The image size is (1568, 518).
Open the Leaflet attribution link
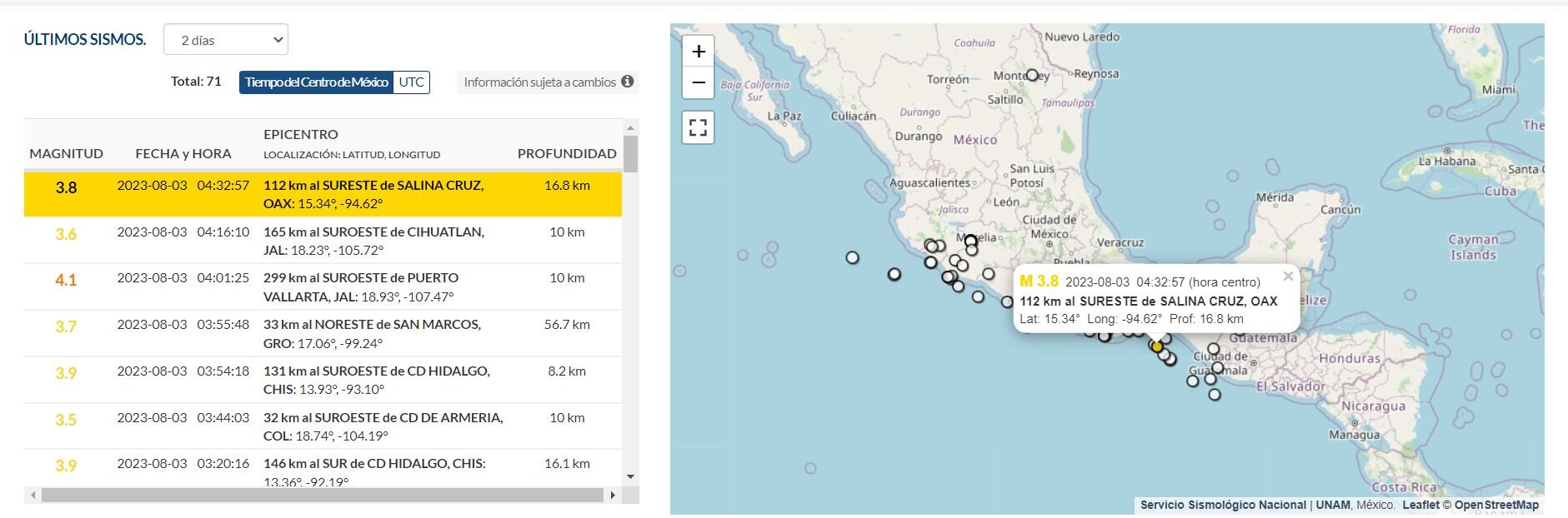(1420, 505)
